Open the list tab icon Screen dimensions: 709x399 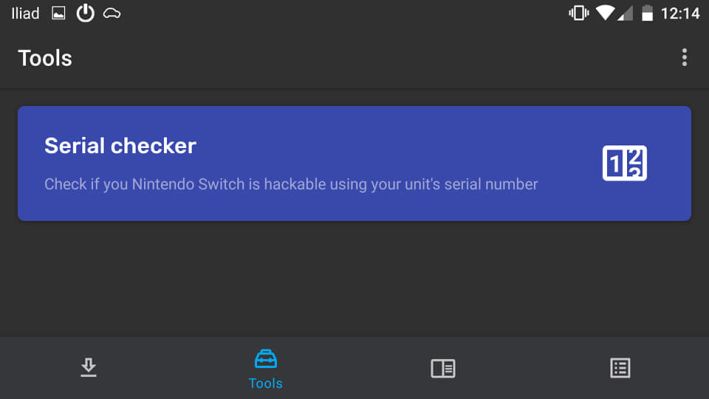tap(620, 368)
